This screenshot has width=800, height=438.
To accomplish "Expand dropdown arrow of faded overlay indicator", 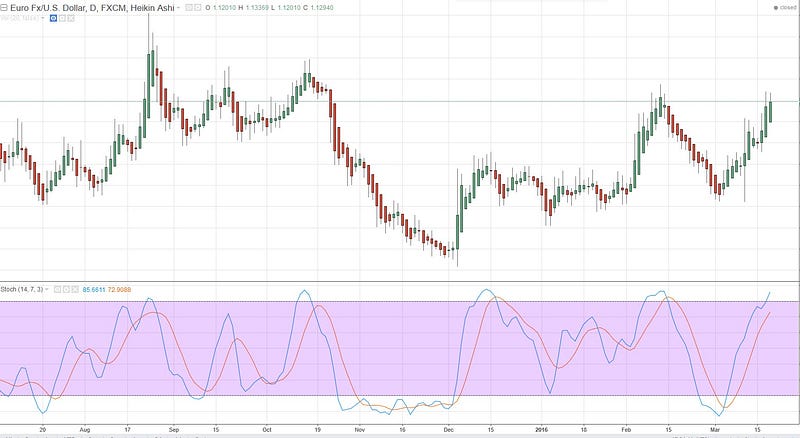I will (43, 18).
